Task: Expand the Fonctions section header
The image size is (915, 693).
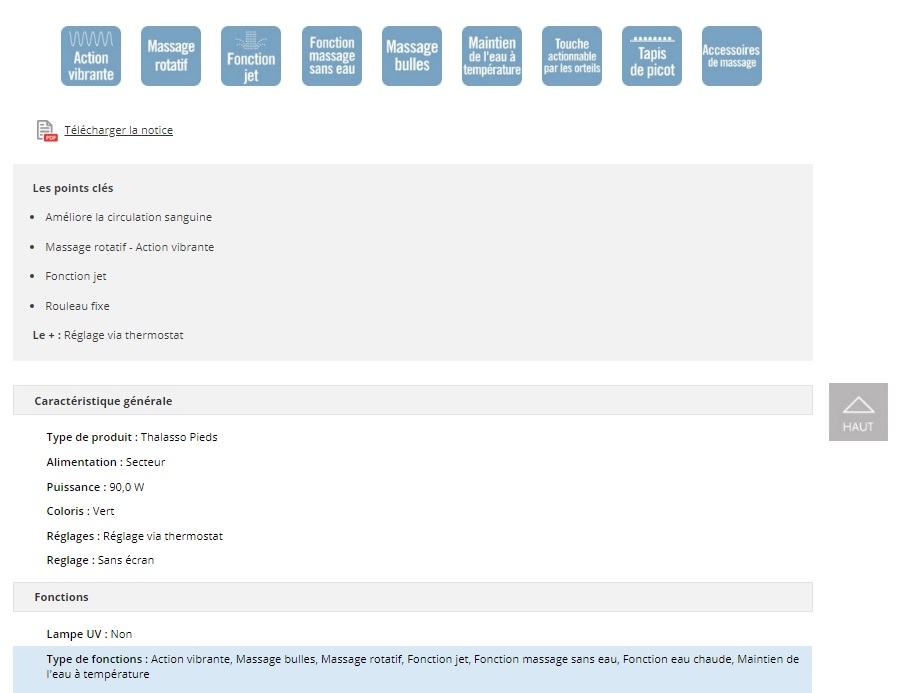Action: pos(412,597)
